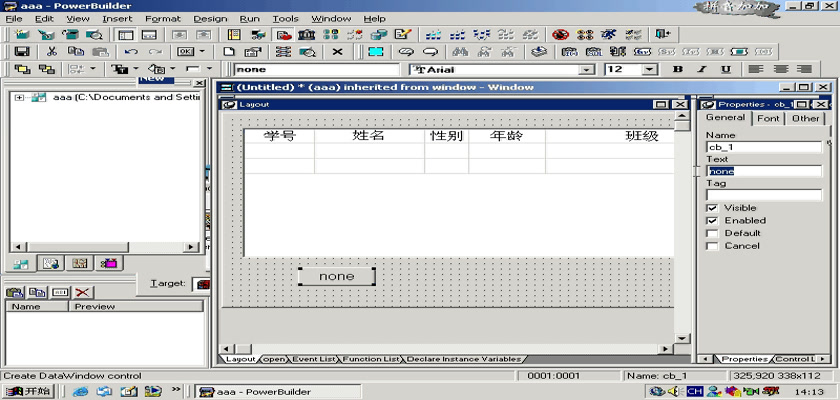Viewport: 840px width, 400px height.
Task: Open the text color dropdown arrow
Action: (136, 69)
